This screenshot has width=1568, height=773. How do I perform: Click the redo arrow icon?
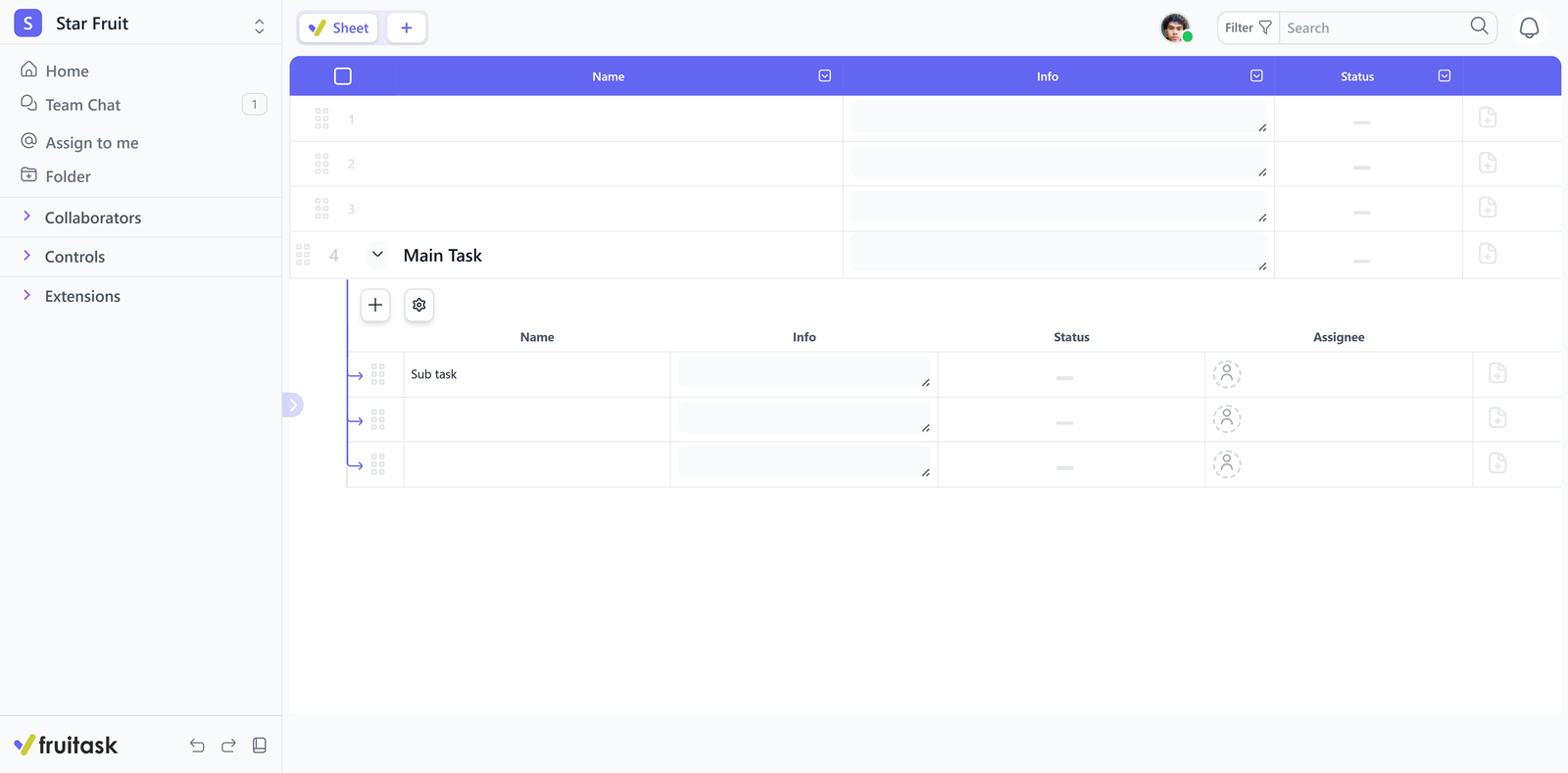coord(228,746)
